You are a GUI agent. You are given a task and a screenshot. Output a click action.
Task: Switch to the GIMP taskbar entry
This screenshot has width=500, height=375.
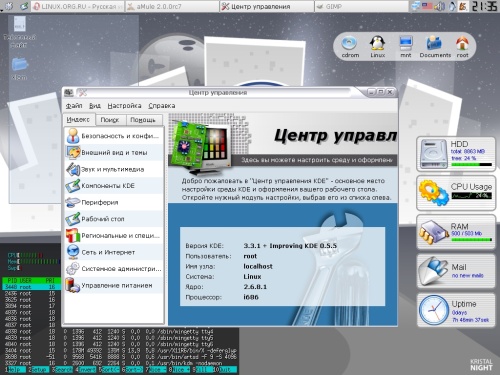tap(361, 6)
